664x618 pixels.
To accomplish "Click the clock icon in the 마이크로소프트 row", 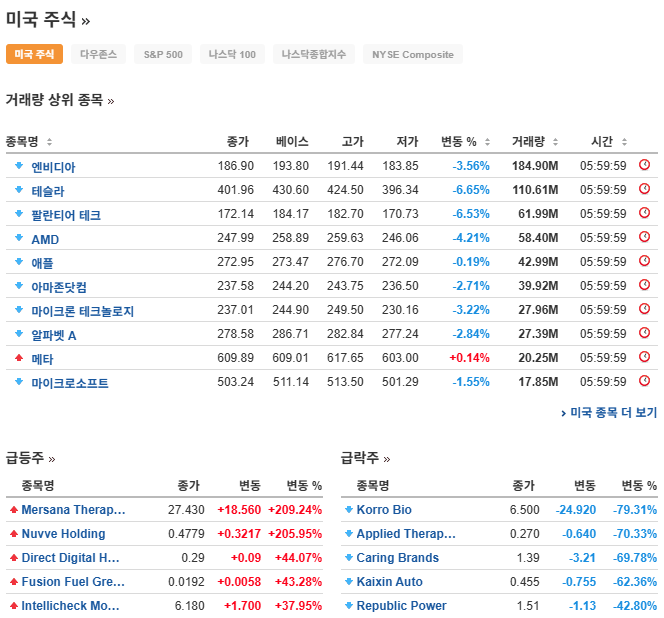I will click(x=644, y=381).
